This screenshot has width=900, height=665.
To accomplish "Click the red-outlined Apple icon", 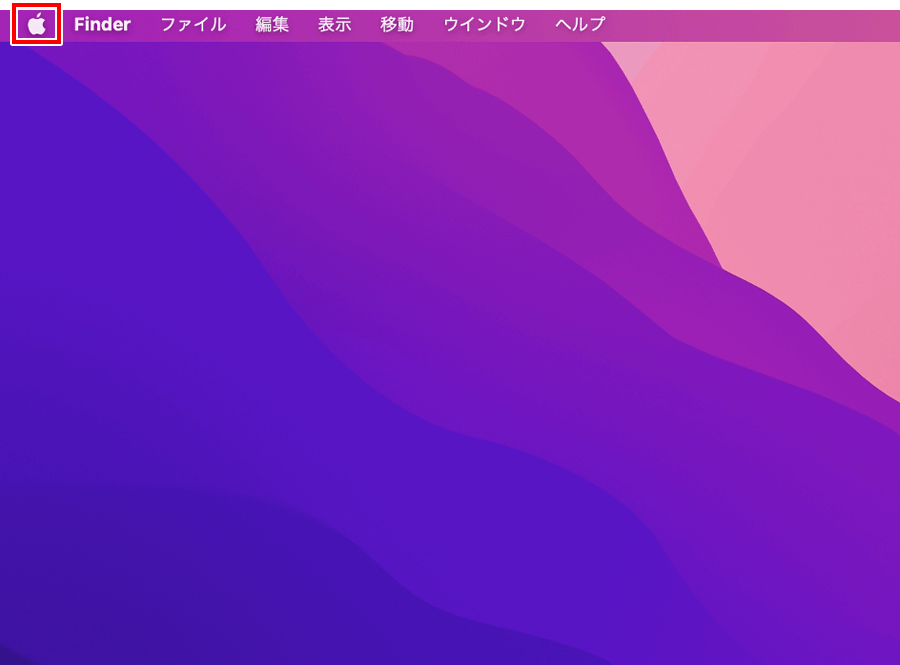I will tap(37, 25).
